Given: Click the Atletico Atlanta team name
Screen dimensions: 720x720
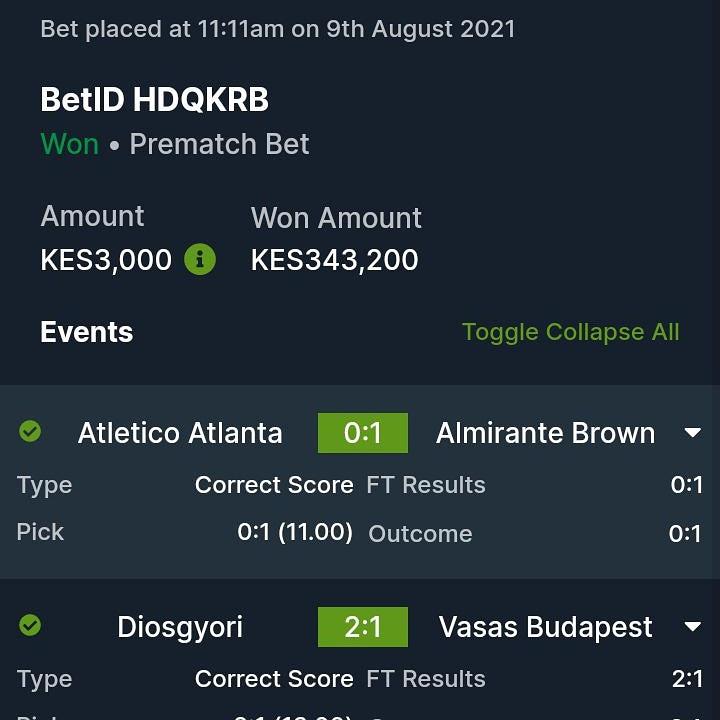Looking at the screenshot, I should pos(180,433).
